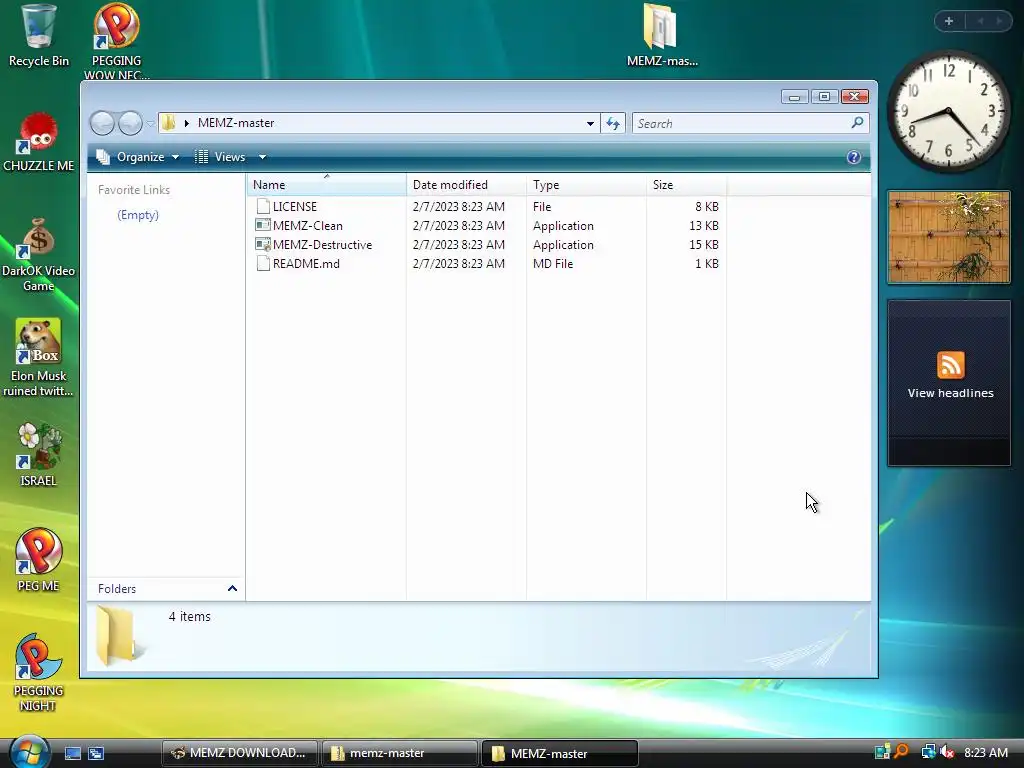Screen dimensions: 1024x768
Task: Select the PEGGING NIGHT desktop shortcut
Action: pyautogui.click(x=38, y=673)
